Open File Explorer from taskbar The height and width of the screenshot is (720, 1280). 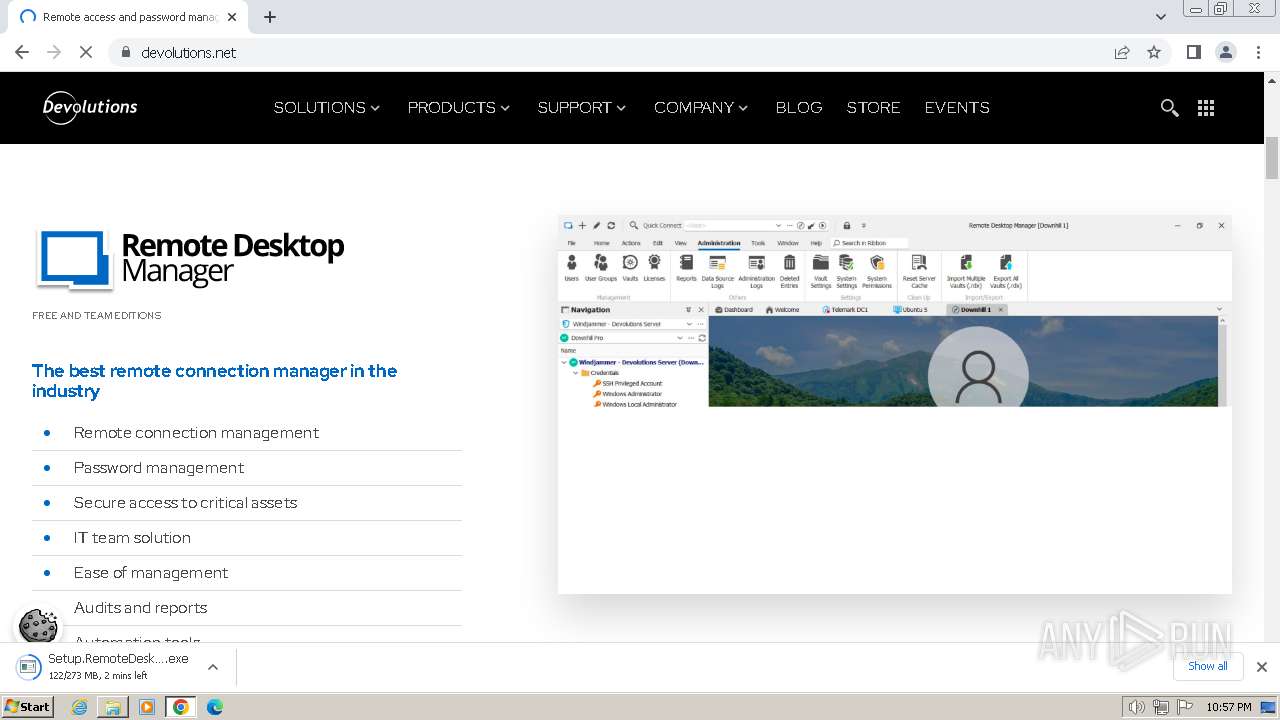click(113, 707)
